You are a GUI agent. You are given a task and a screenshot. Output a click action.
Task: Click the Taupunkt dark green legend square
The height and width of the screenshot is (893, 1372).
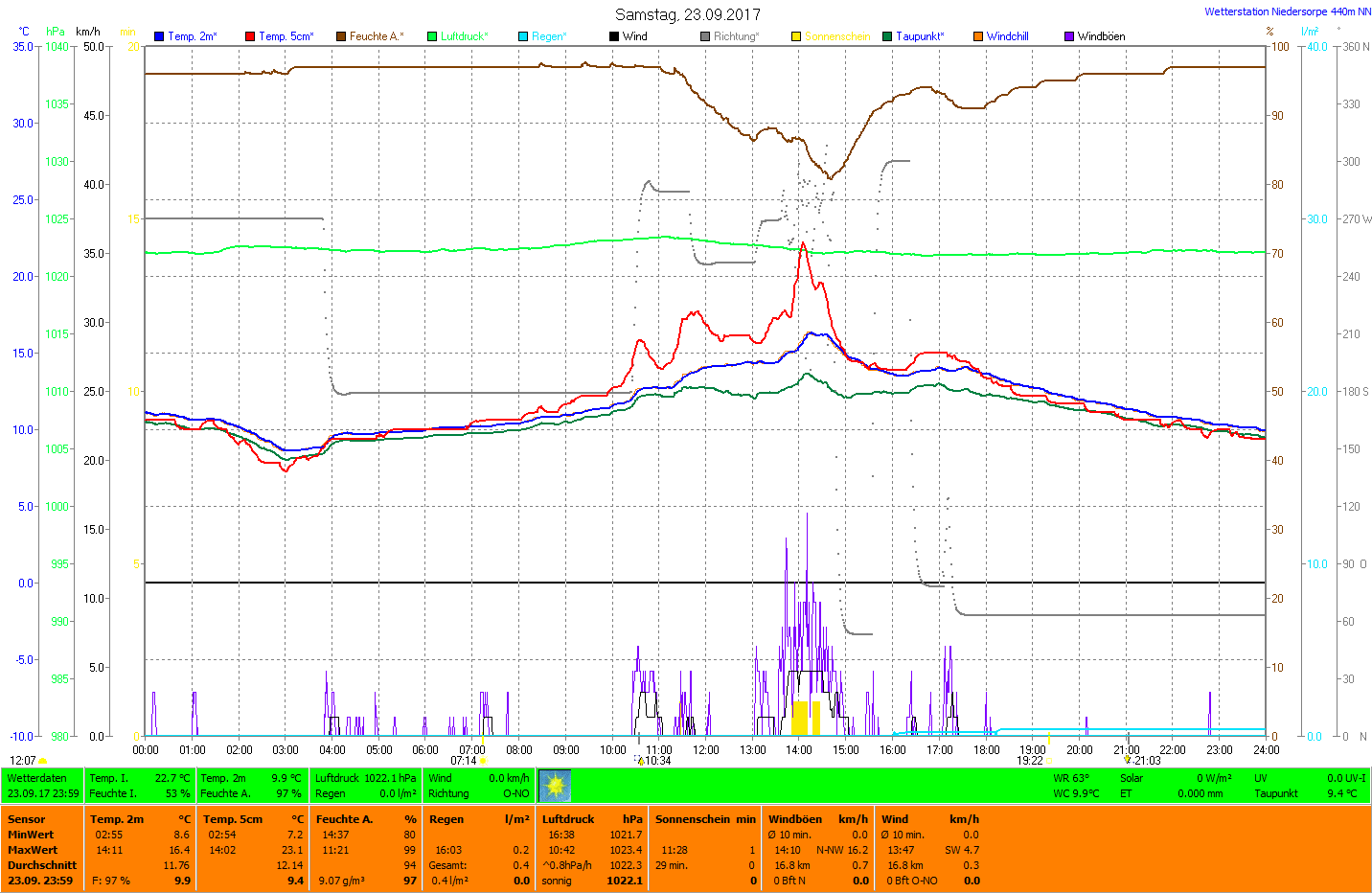click(x=887, y=36)
